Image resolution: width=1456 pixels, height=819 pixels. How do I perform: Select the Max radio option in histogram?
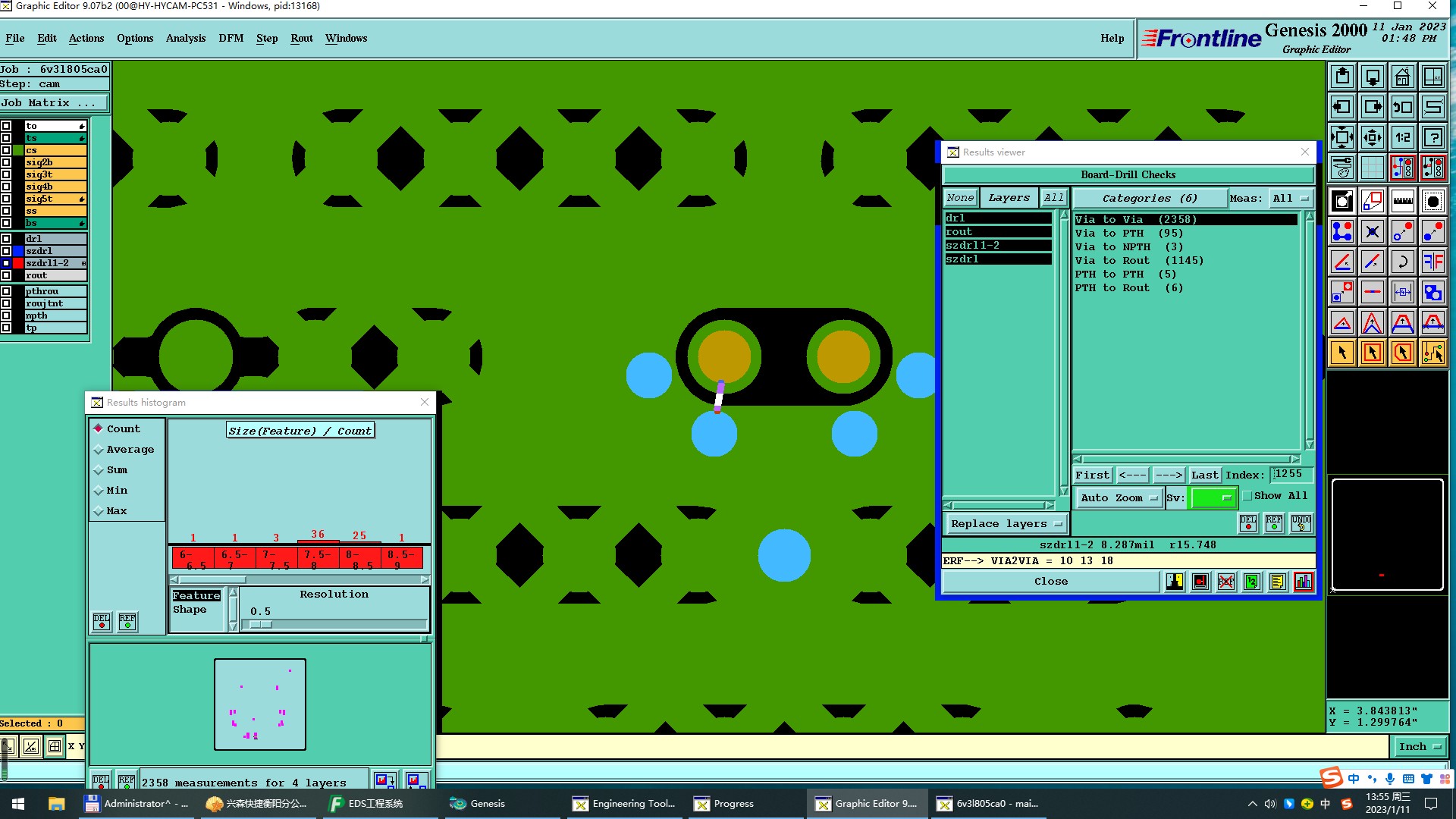click(99, 511)
